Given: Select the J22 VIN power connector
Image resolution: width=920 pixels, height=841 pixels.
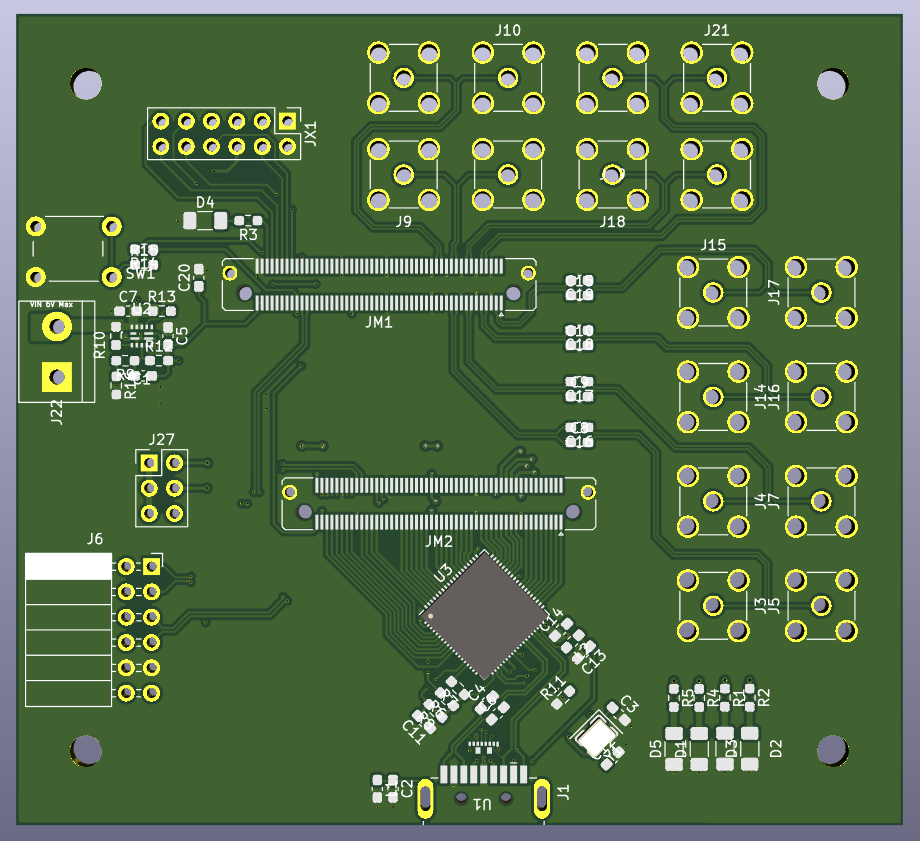Looking at the screenshot, I should point(56,351).
